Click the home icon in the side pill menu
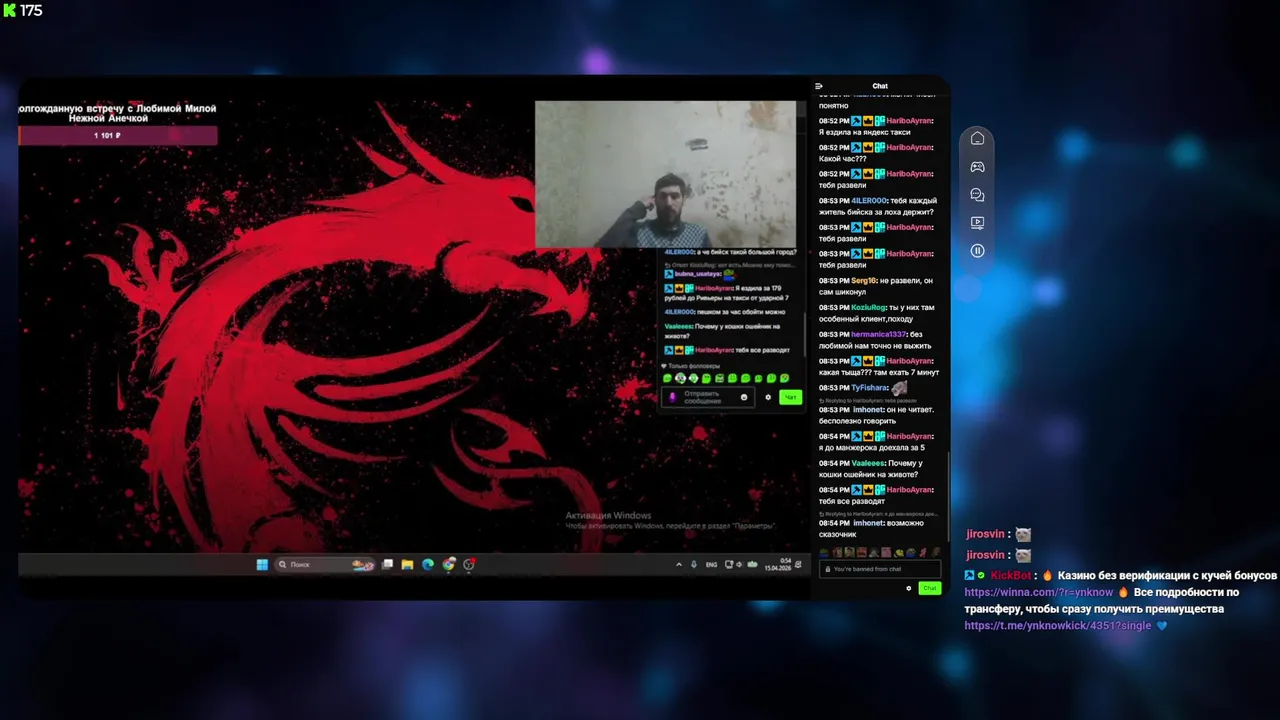The height and width of the screenshot is (720, 1280). (x=978, y=139)
